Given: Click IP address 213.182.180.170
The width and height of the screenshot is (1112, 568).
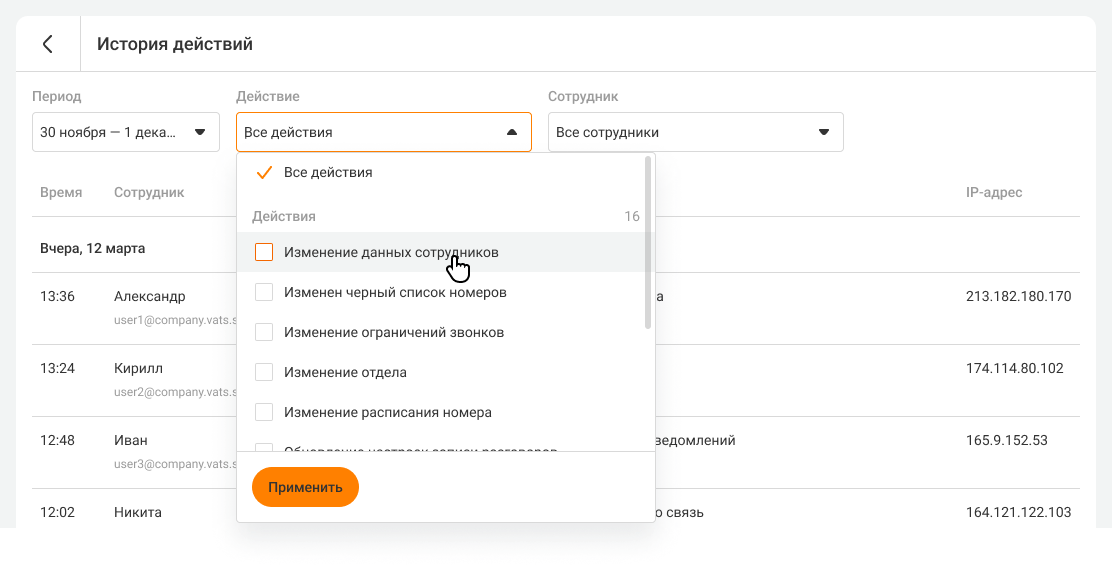Looking at the screenshot, I should coord(1018,297).
